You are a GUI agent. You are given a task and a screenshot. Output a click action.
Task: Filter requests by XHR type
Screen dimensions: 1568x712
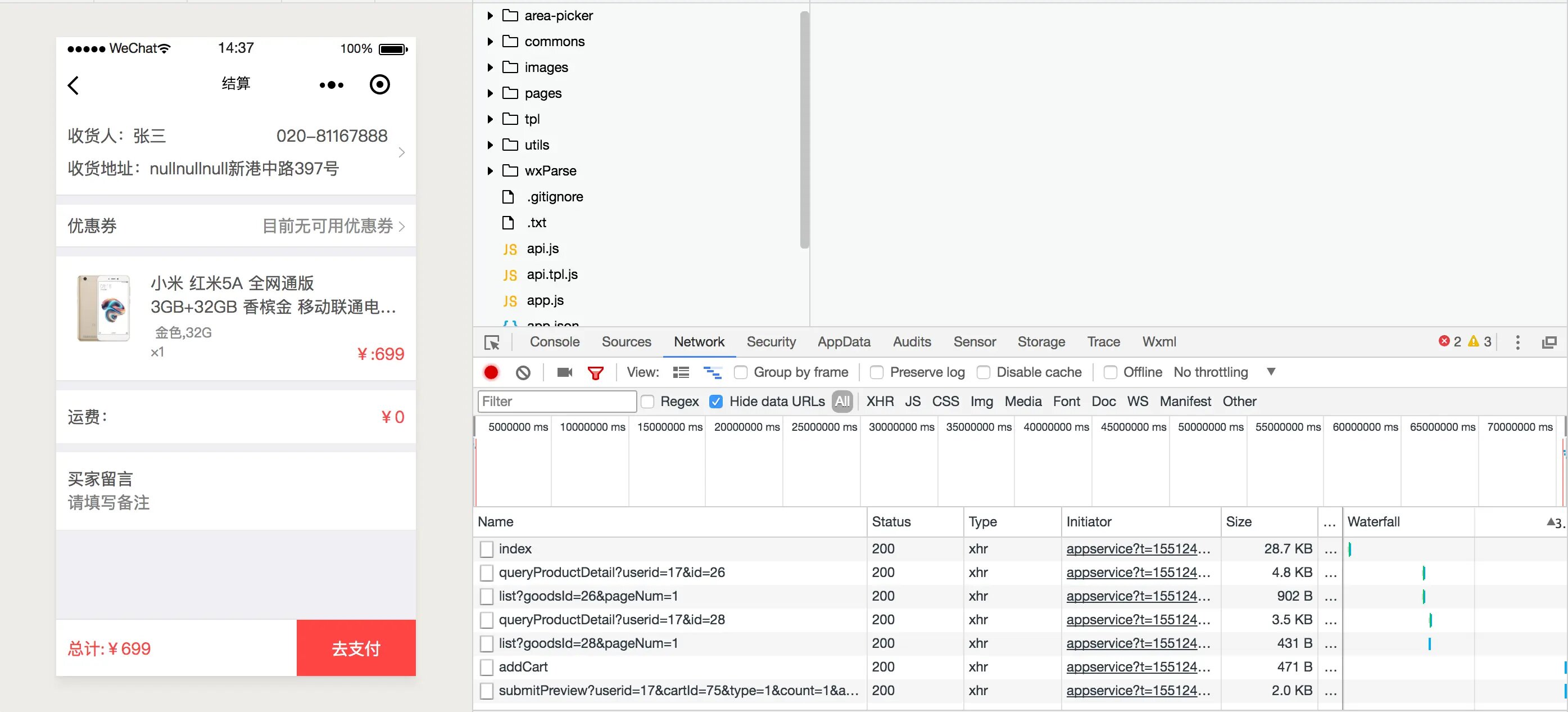pyautogui.click(x=880, y=402)
